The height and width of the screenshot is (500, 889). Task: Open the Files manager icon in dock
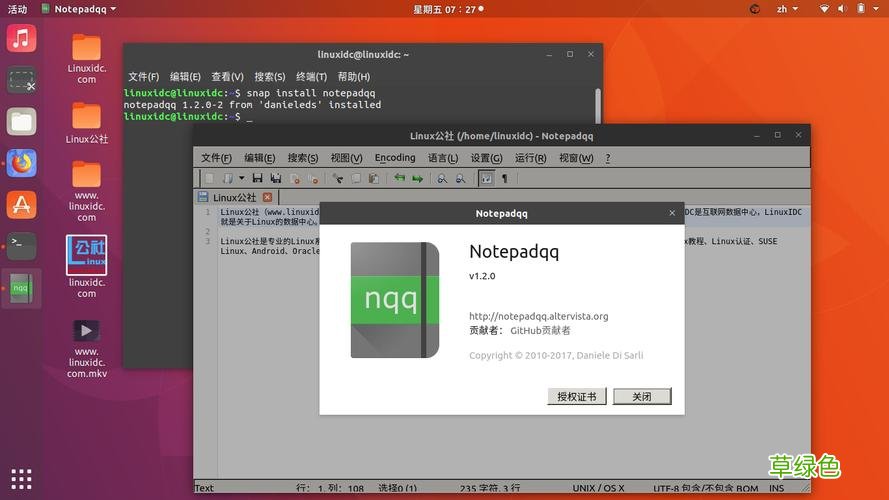(21, 121)
